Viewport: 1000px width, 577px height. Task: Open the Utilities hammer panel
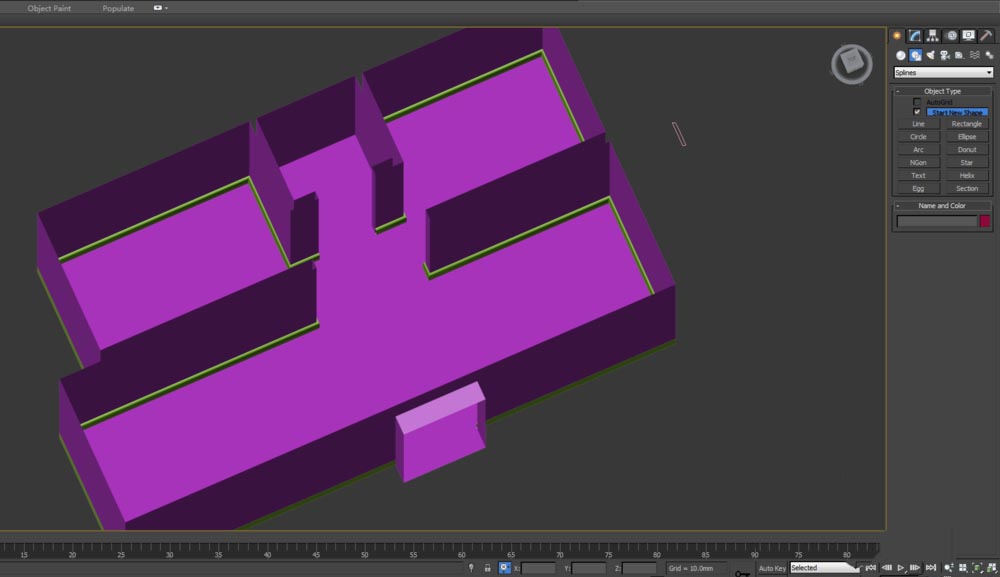point(986,36)
